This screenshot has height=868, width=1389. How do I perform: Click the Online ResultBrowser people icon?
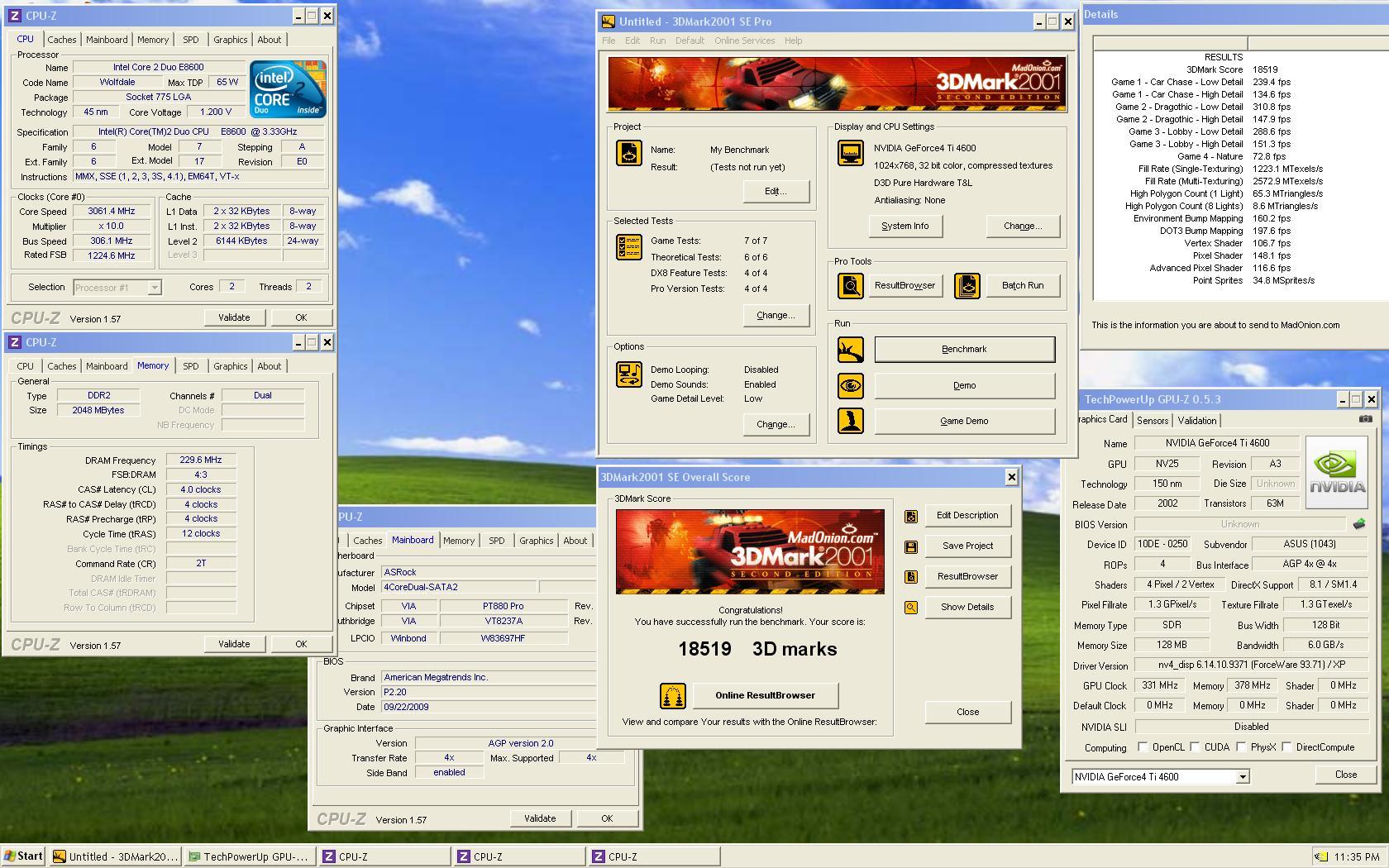[x=672, y=696]
